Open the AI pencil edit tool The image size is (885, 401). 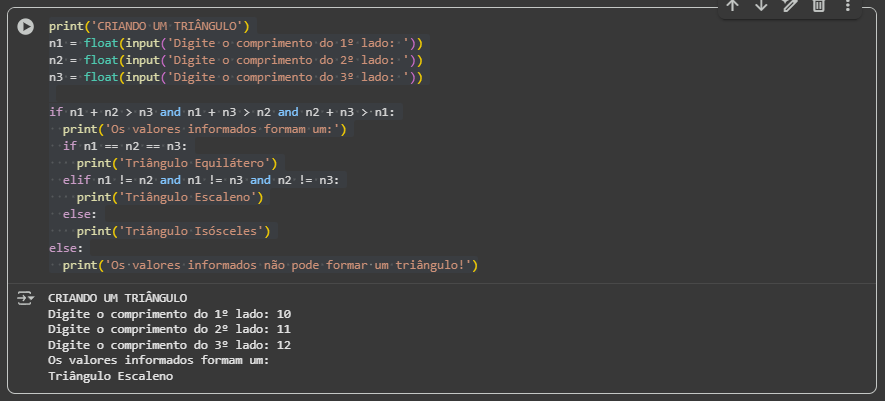point(790,6)
